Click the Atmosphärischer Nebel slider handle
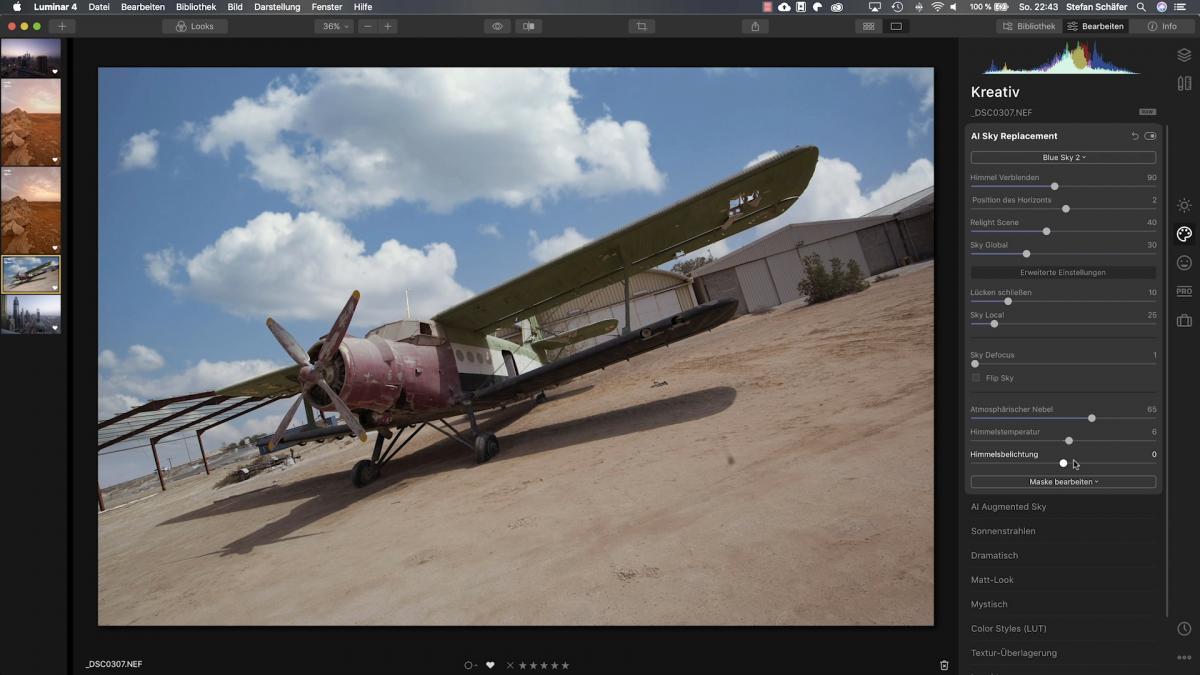 [1091, 418]
